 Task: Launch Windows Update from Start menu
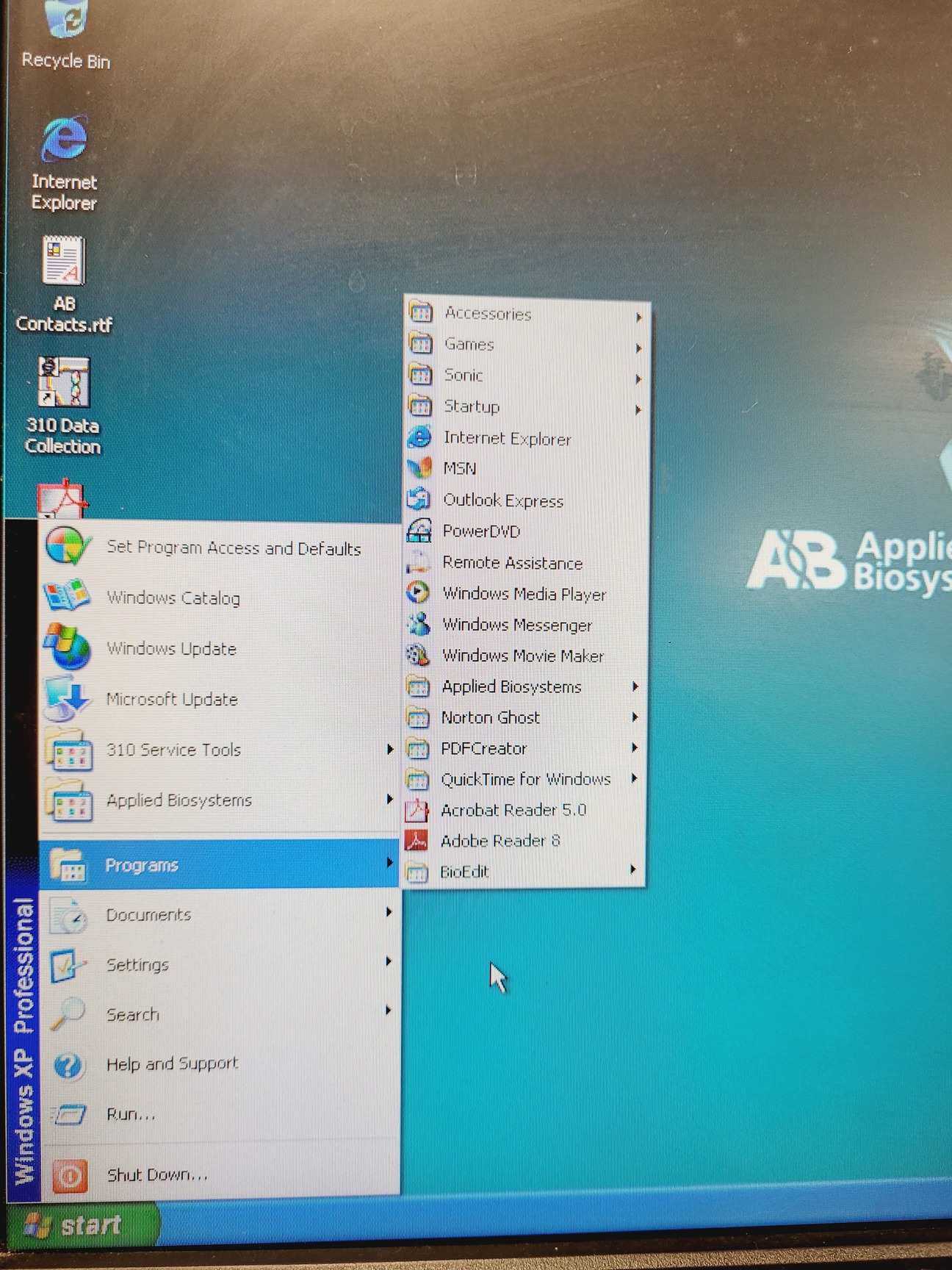(220, 647)
